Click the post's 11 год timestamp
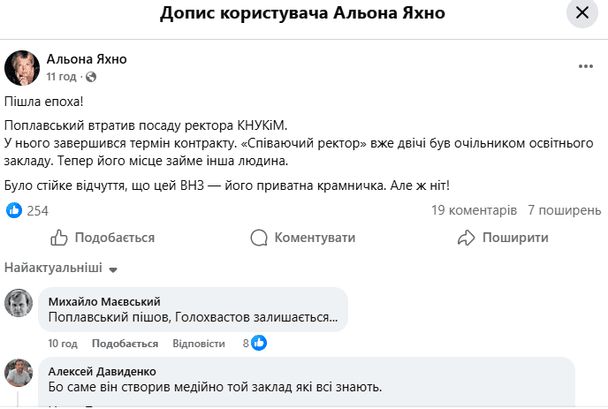The height and width of the screenshot is (409, 608). 62,76
